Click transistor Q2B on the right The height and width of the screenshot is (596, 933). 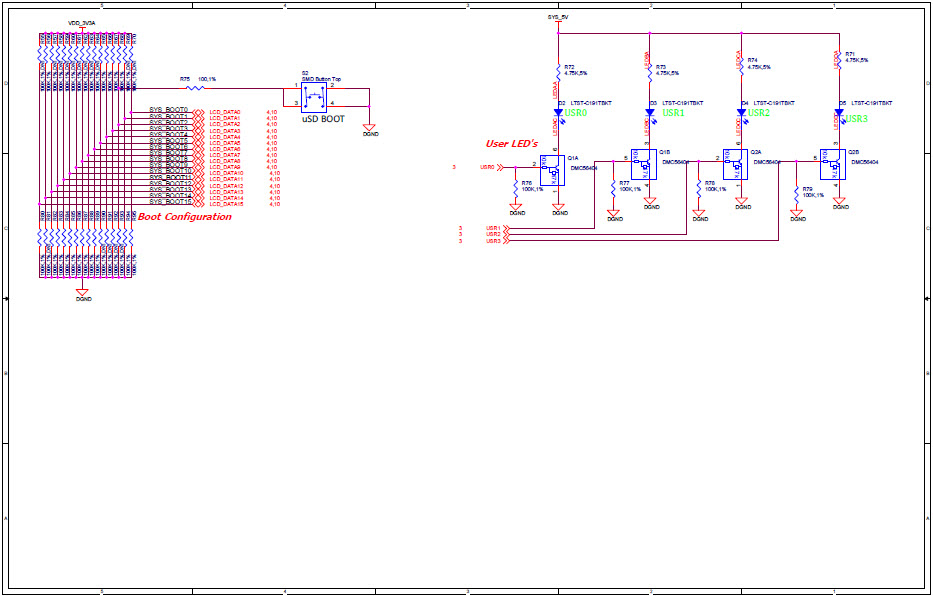(x=831, y=166)
